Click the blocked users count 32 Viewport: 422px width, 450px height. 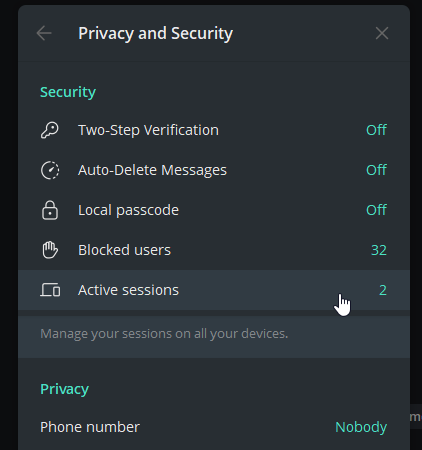(379, 250)
